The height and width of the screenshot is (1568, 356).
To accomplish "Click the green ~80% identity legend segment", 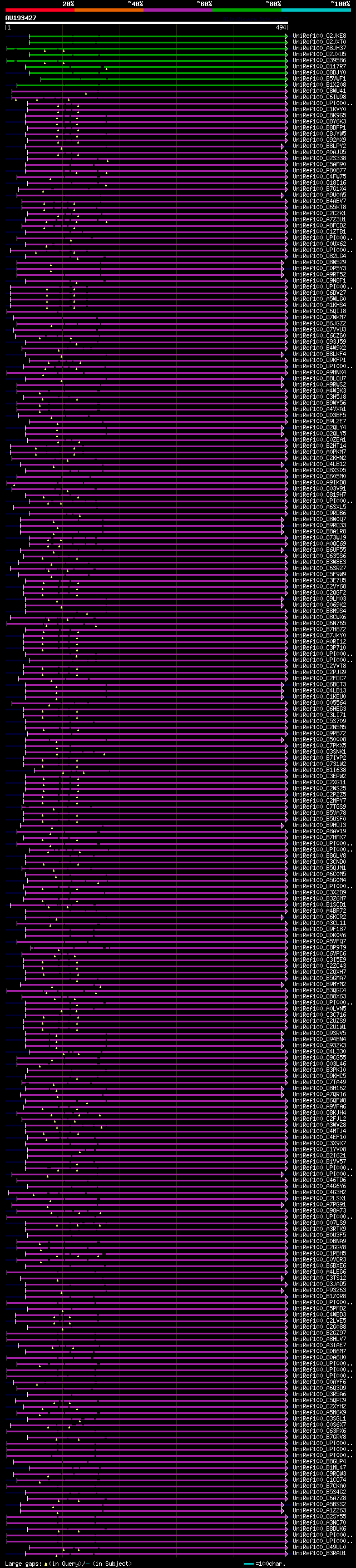I will 247,10.
